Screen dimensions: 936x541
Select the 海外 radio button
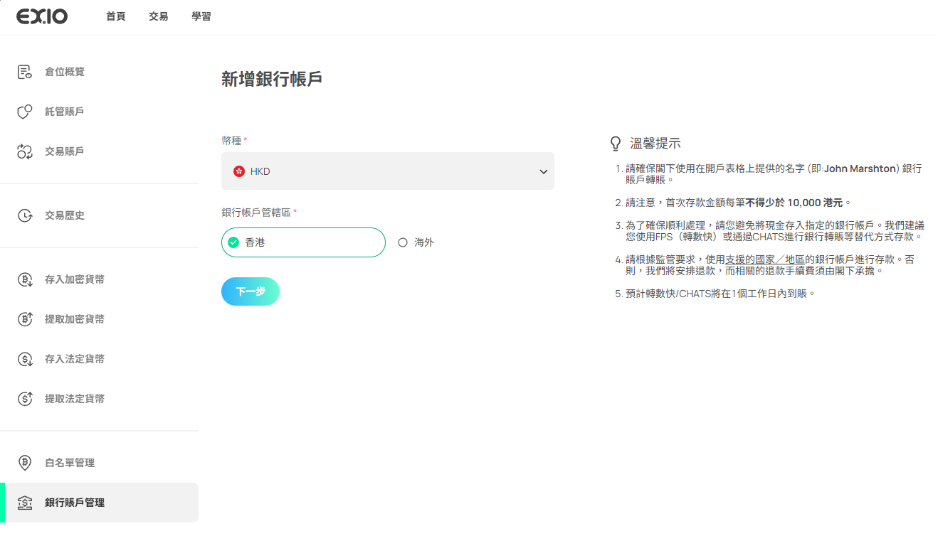point(403,242)
